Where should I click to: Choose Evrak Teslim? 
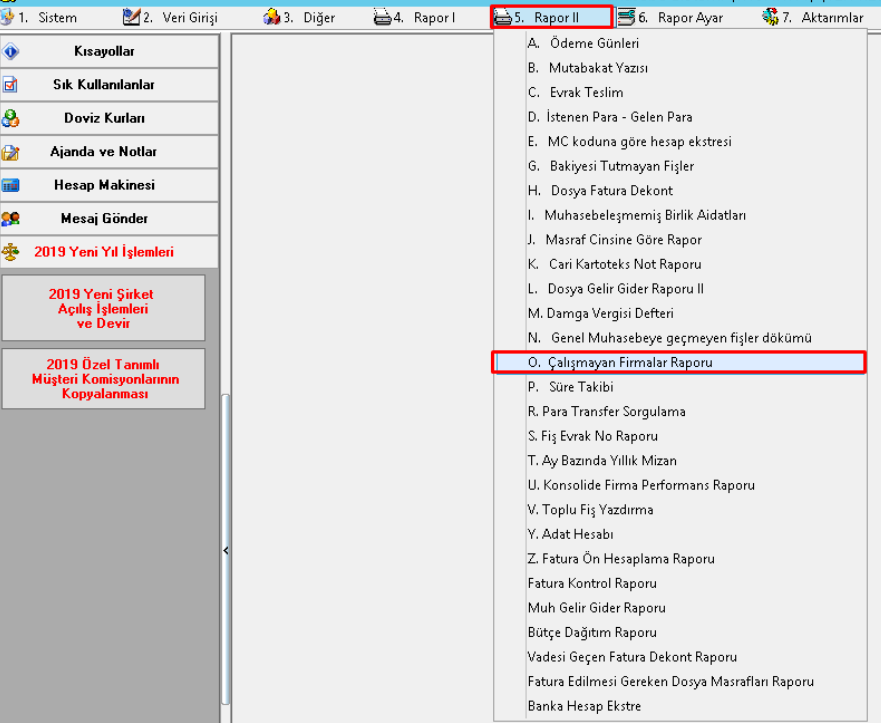[x=680, y=92]
